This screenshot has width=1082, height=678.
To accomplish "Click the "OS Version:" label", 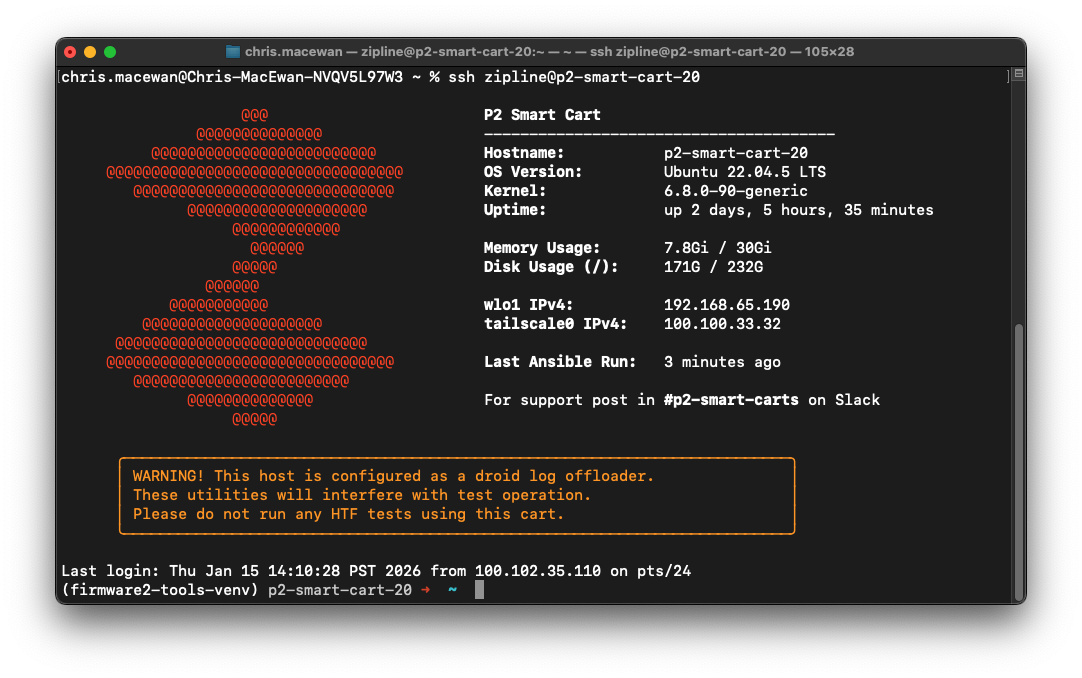I will pyautogui.click(x=533, y=172).
